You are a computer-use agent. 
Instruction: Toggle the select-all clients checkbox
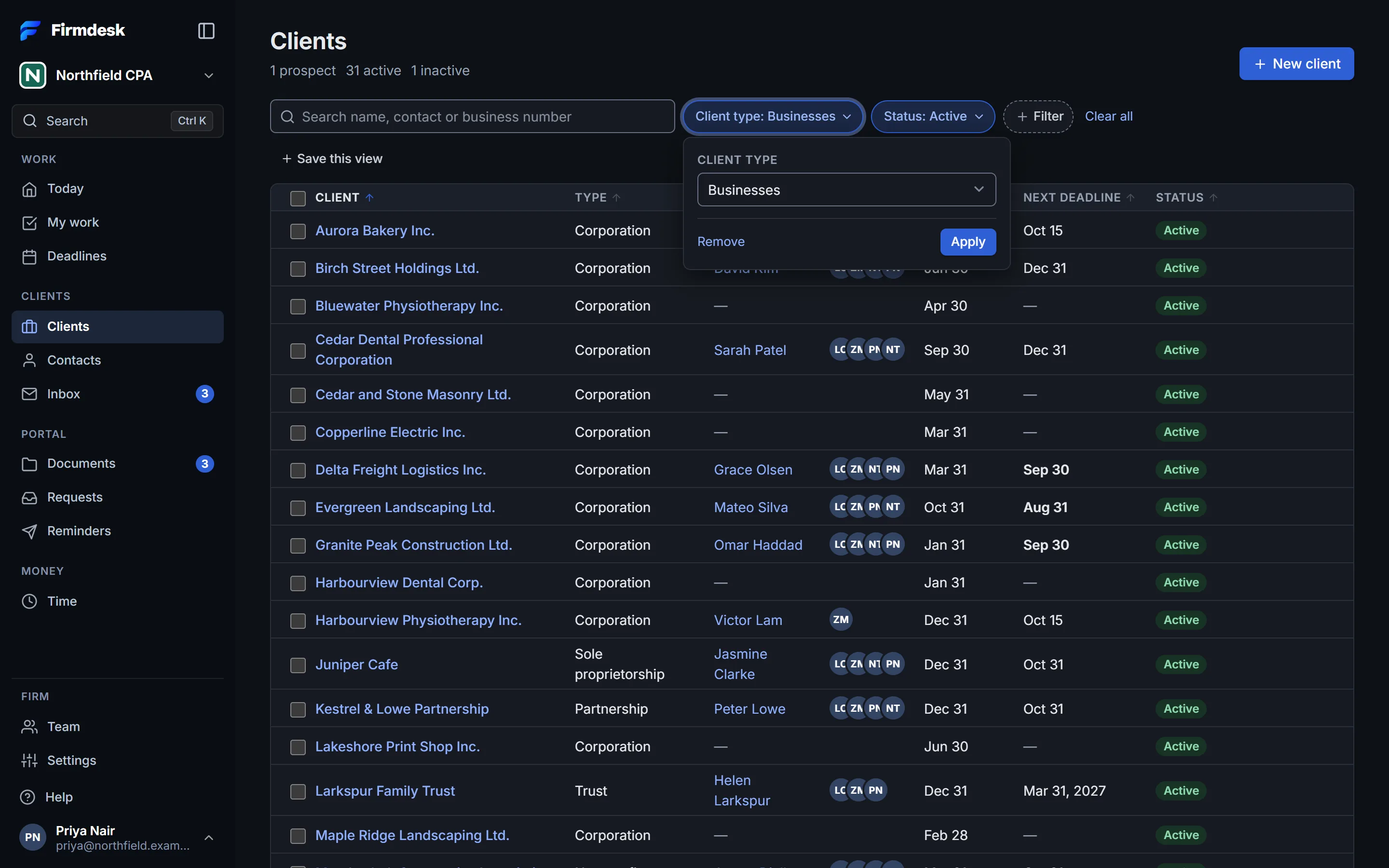click(x=298, y=198)
